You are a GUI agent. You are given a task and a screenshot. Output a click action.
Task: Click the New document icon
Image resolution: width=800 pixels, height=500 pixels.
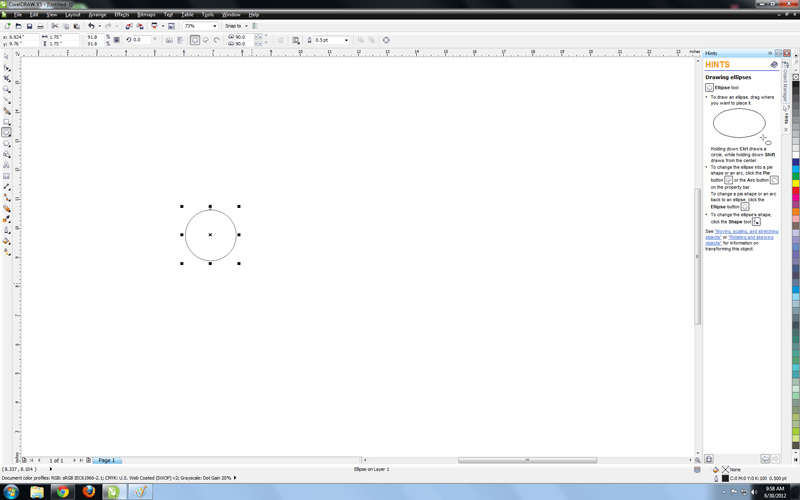(7, 26)
